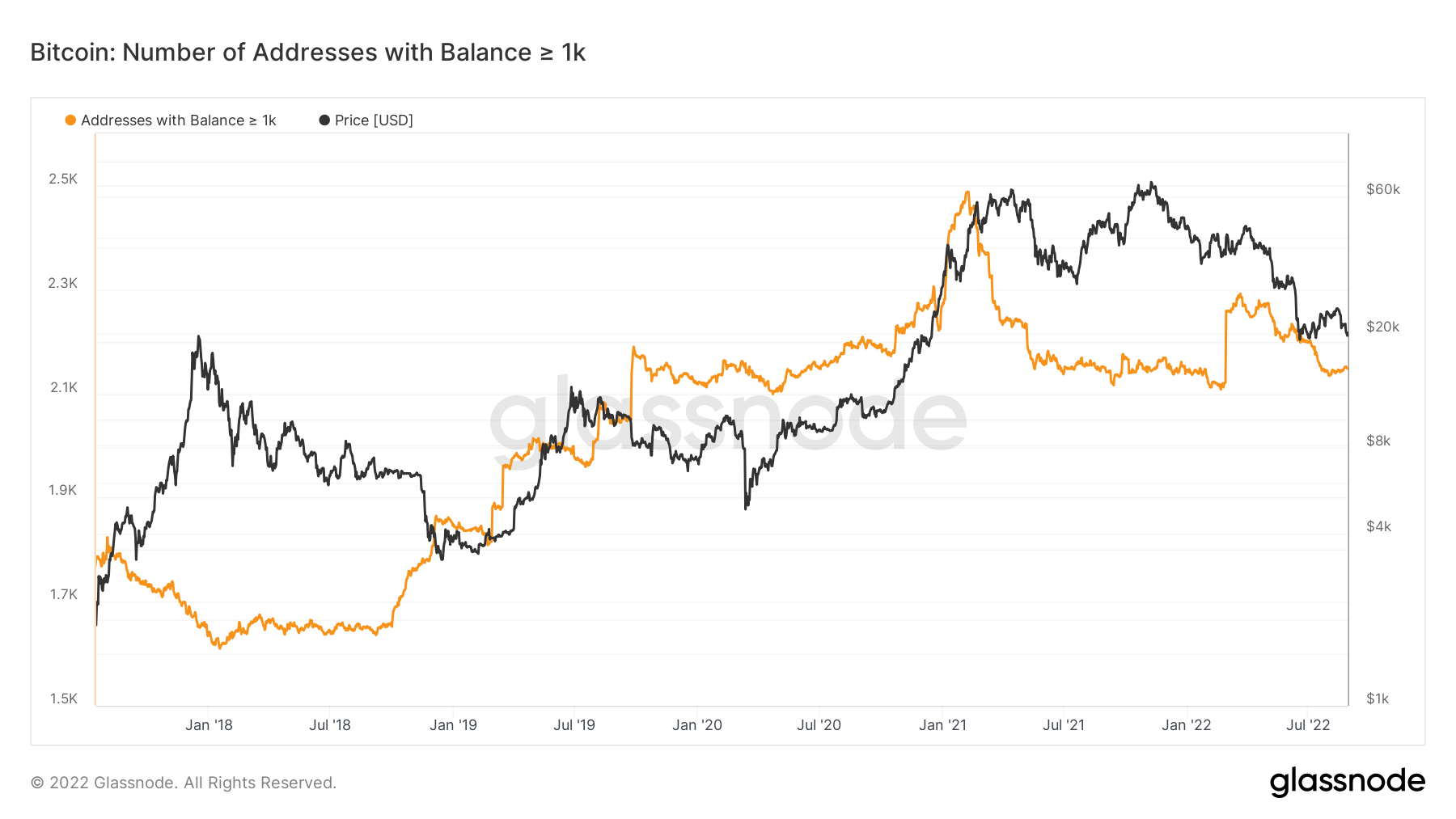Click the orange legend dot for Addresses
Screen dimensions: 1456x819
tap(70, 120)
